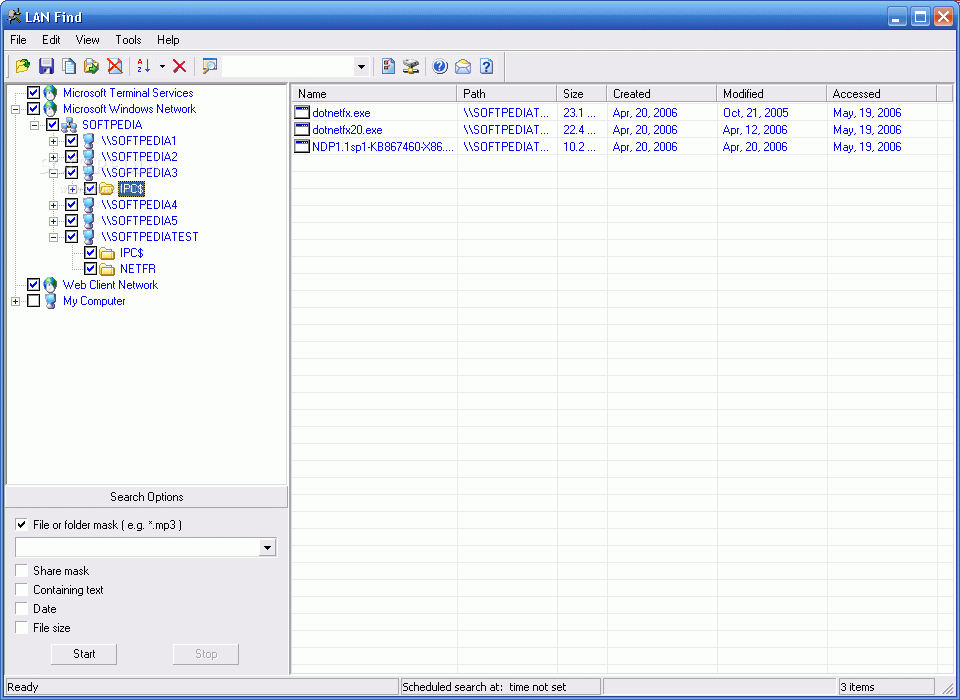Image resolution: width=960 pixels, height=700 pixels.
Task: Click the dotnetfx.exe file icon
Action: tap(302, 112)
